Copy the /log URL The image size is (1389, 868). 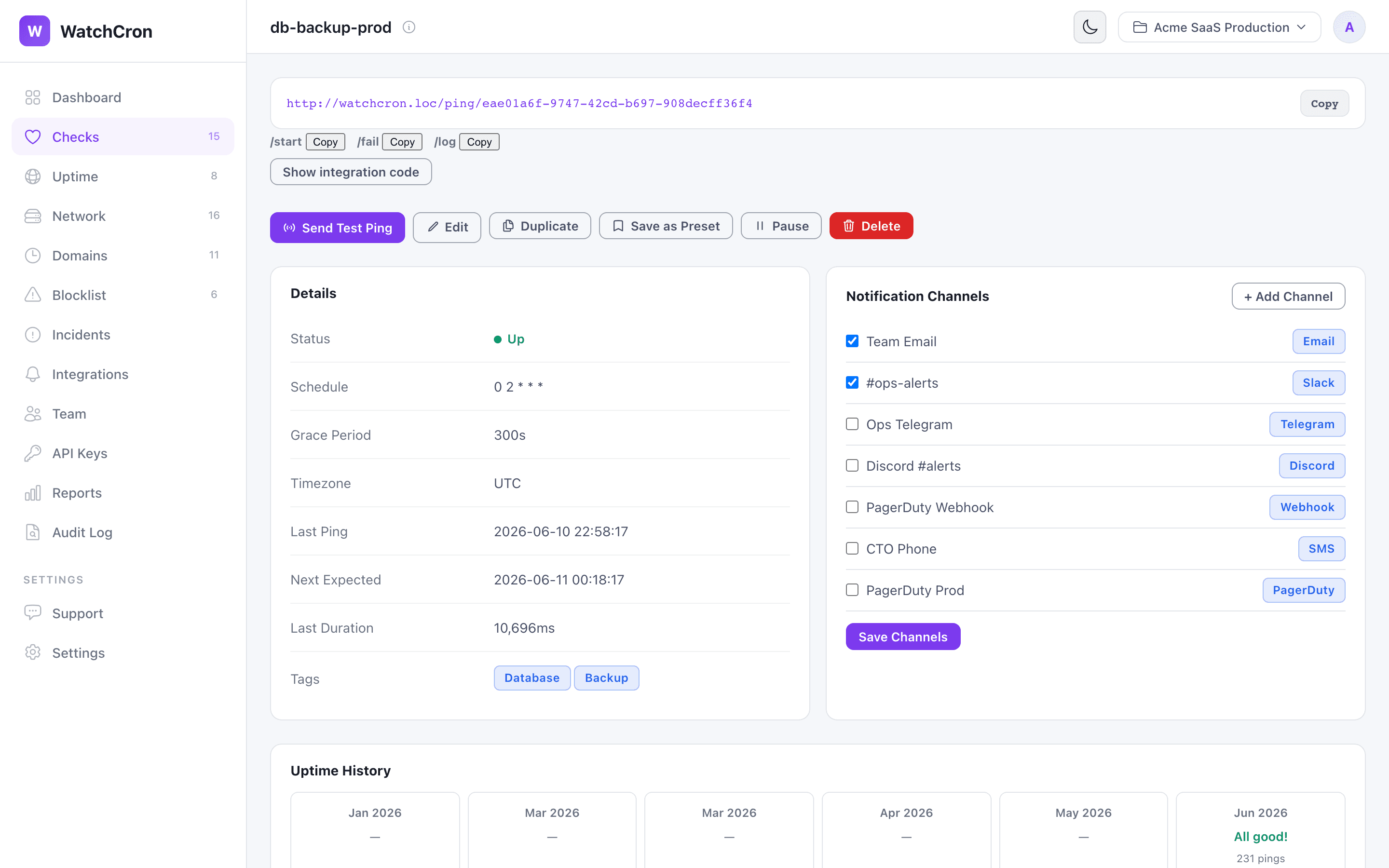click(x=479, y=142)
